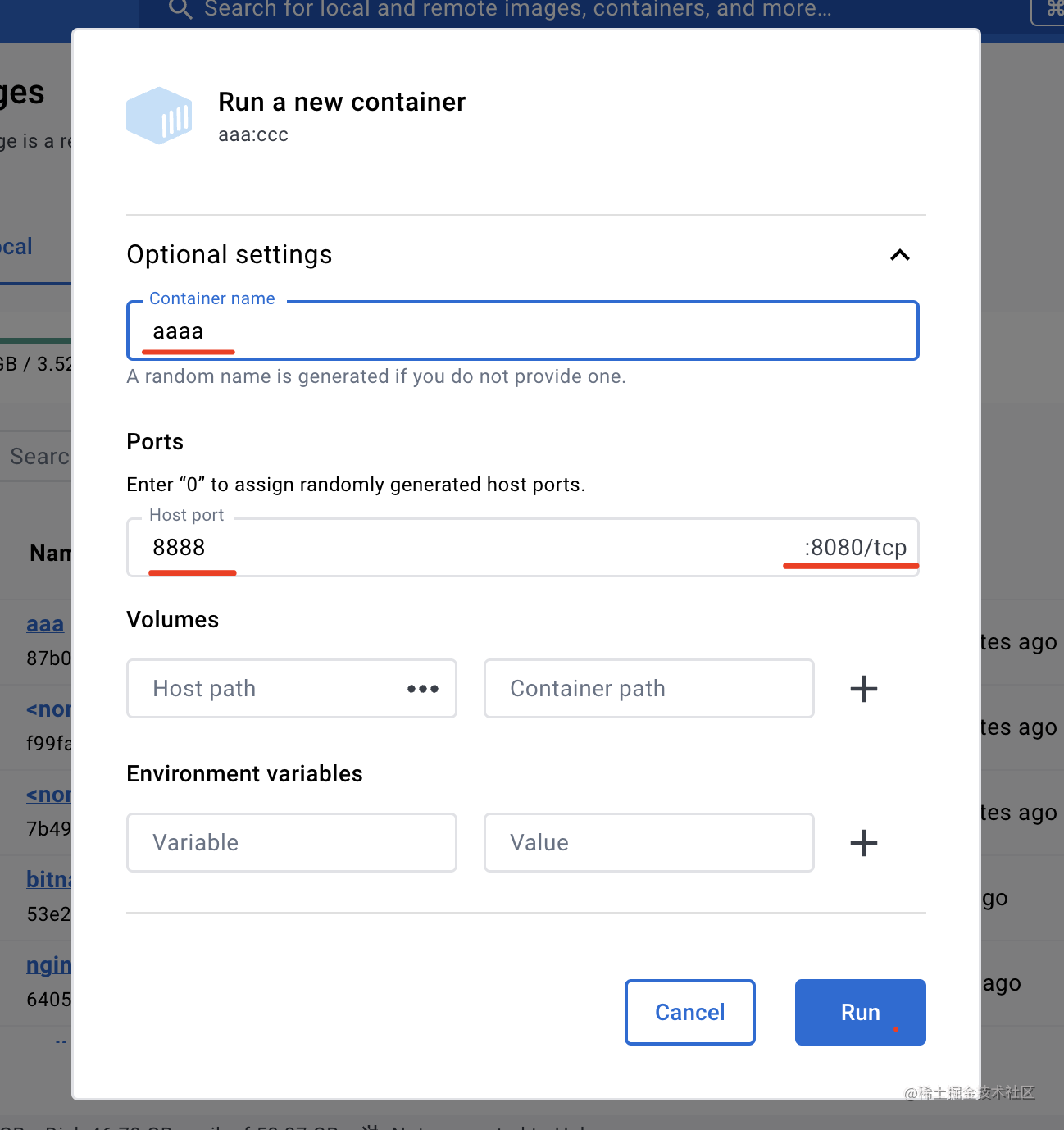Click the Host port input field

point(459,548)
